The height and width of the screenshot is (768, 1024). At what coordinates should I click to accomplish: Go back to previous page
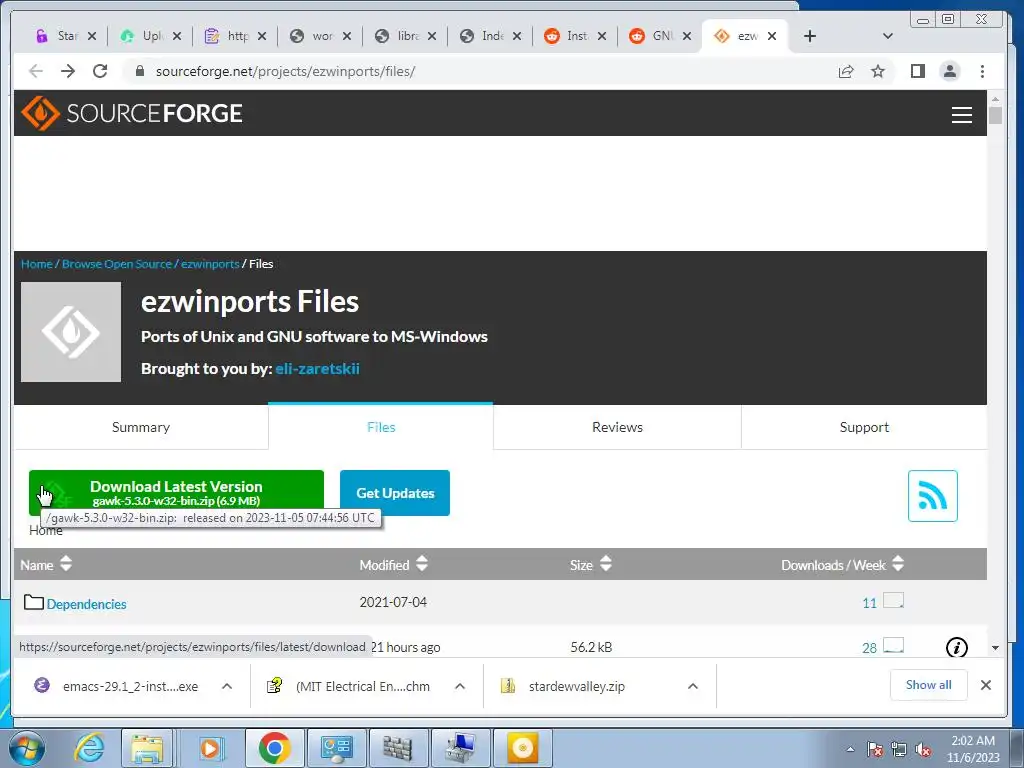point(36,71)
